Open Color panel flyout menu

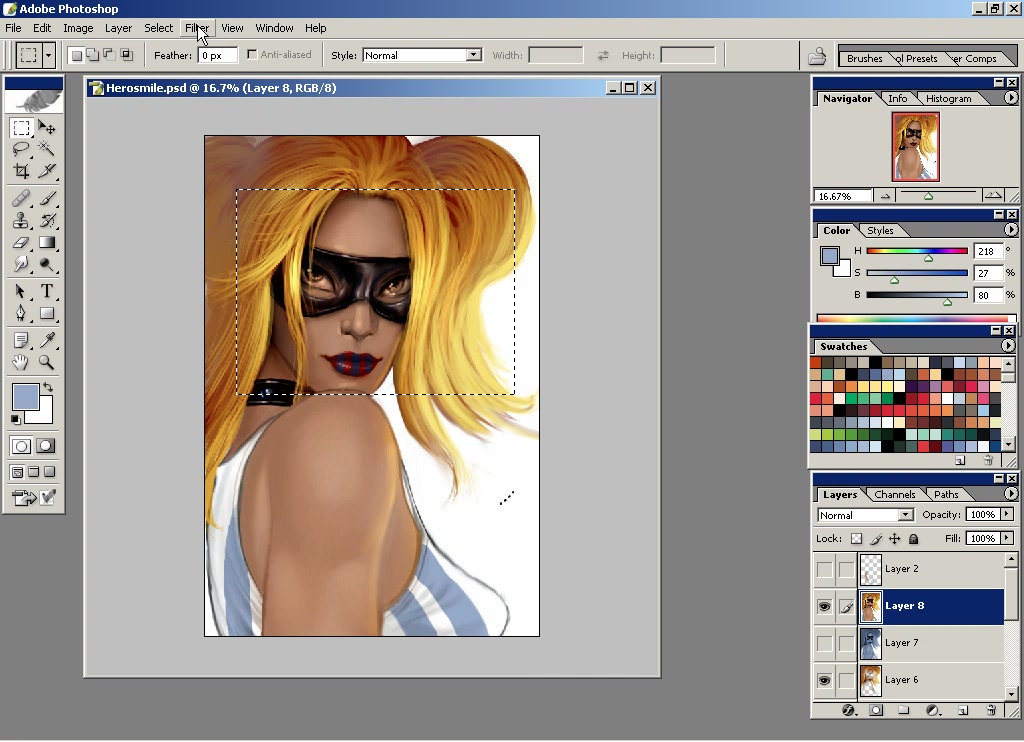(x=1010, y=230)
